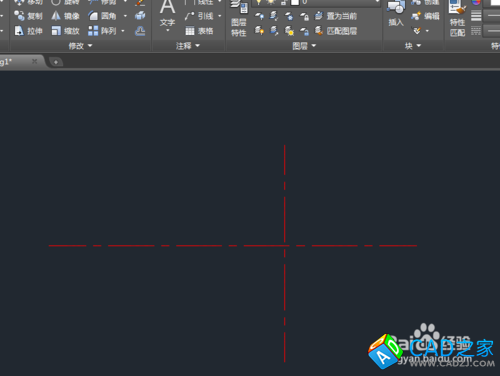Open Layer Properties (图层特性) manager
The height and width of the screenshot is (376, 500).
[x=239, y=18]
